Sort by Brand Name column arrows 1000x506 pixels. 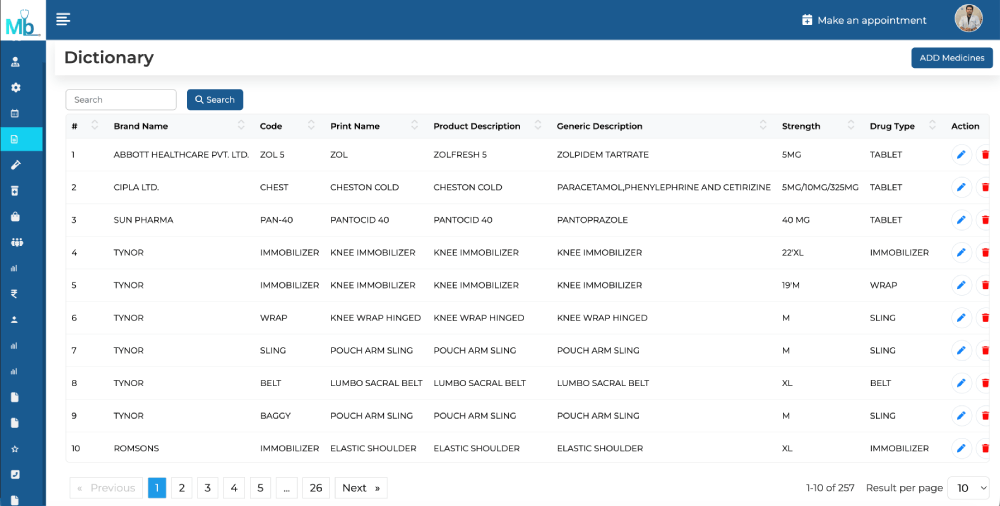coord(241,125)
